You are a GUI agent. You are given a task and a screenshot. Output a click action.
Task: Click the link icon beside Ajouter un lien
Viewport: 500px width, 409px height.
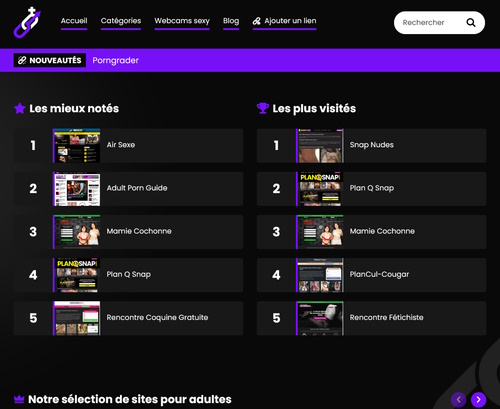coord(256,21)
